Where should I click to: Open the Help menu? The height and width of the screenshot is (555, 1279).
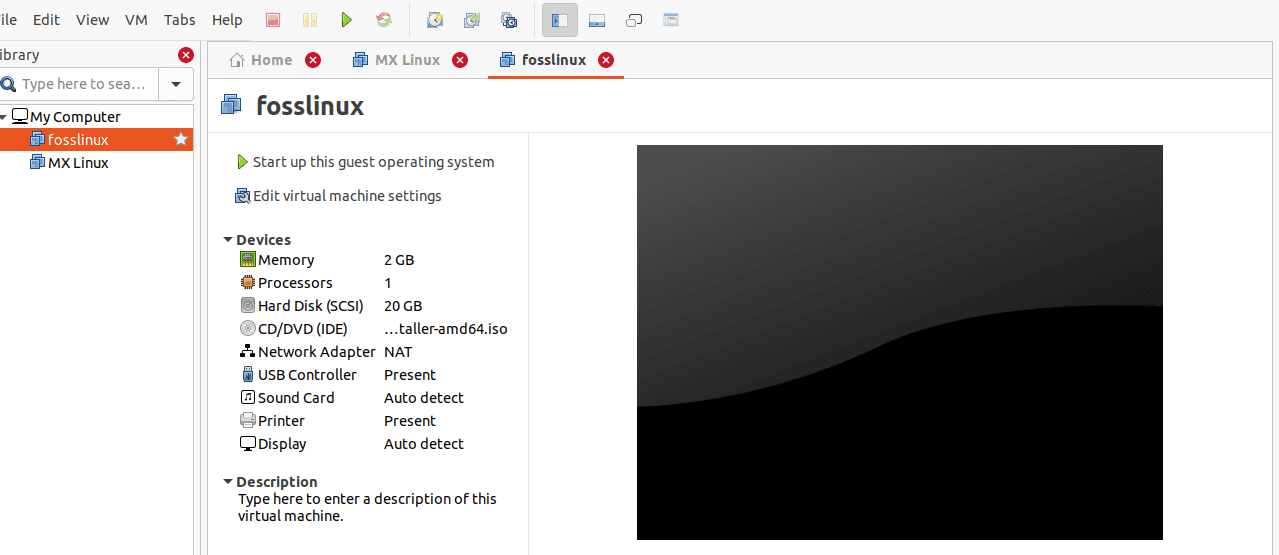pos(227,20)
